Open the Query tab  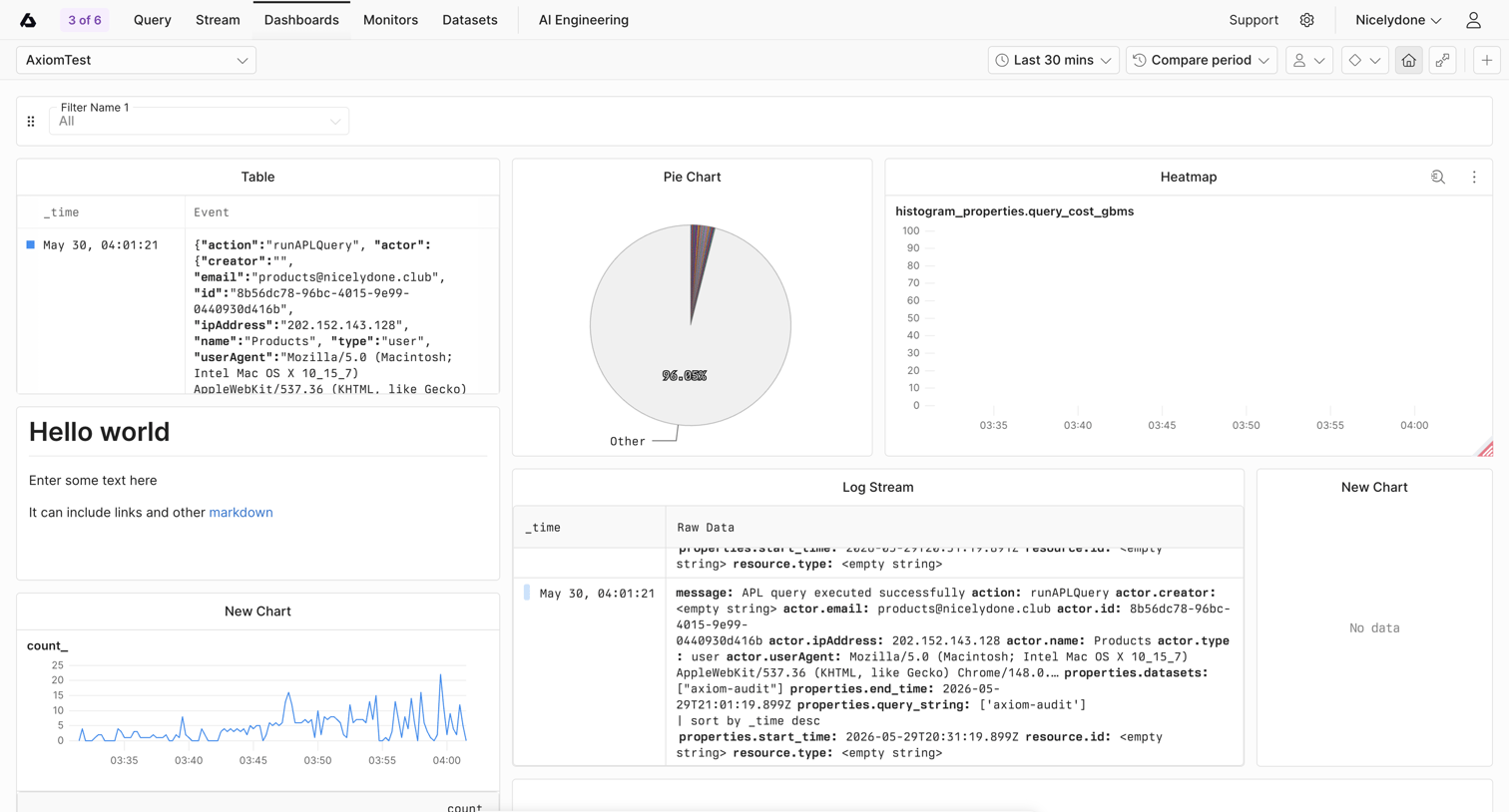coord(153,20)
